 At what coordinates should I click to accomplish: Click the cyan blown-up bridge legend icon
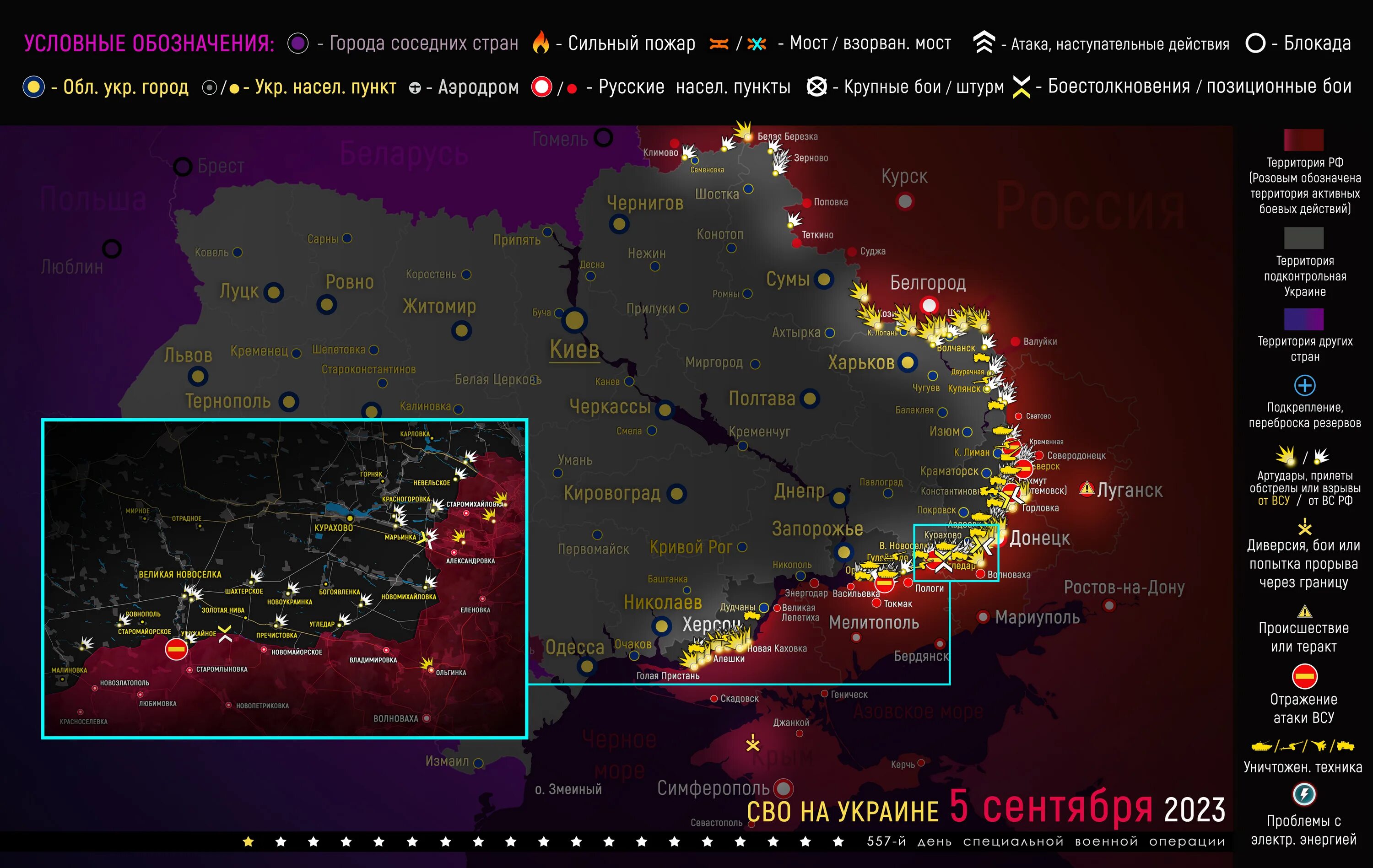[x=757, y=44]
